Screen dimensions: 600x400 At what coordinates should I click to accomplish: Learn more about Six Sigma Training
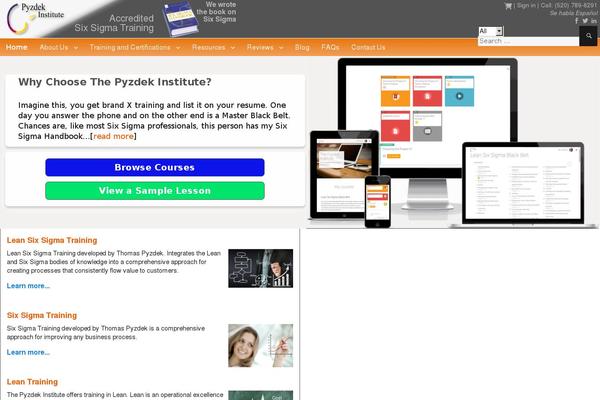pos(28,353)
